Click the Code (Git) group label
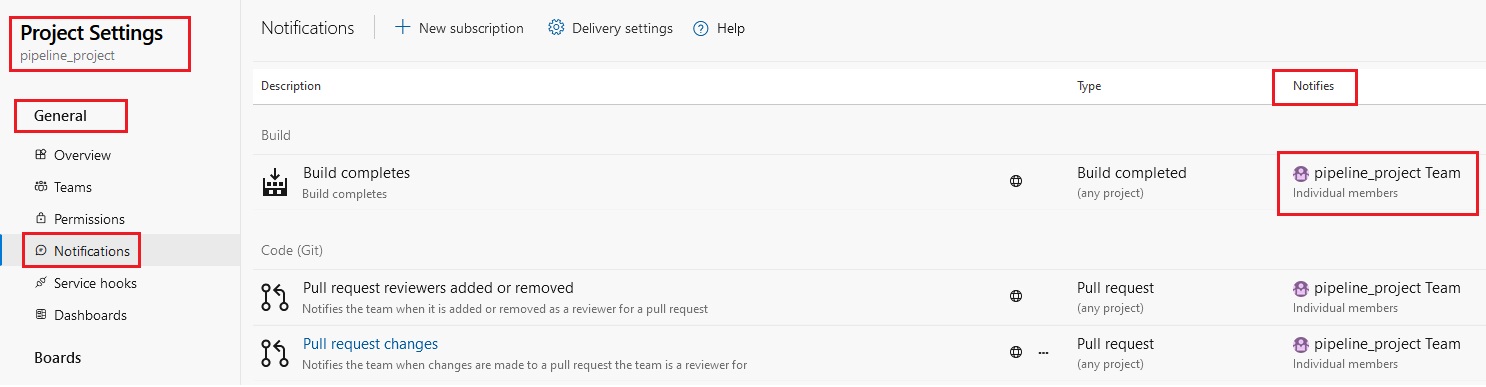Image resolution: width=1486 pixels, height=387 pixels. [x=292, y=250]
